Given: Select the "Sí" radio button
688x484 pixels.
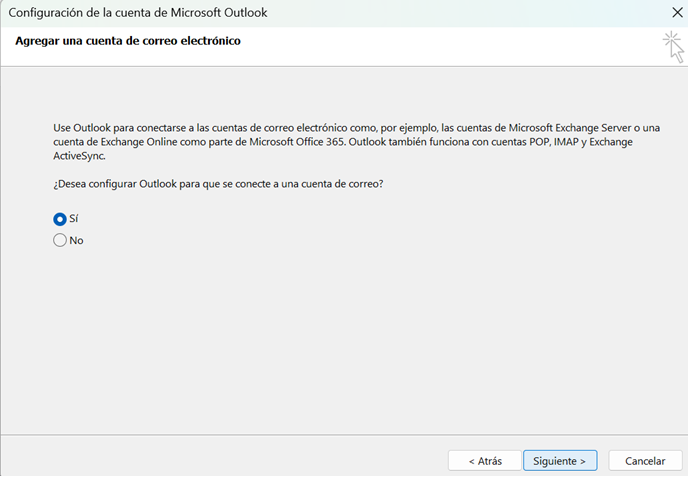Looking at the screenshot, I should pyautogui.click(x=60, y=218).
